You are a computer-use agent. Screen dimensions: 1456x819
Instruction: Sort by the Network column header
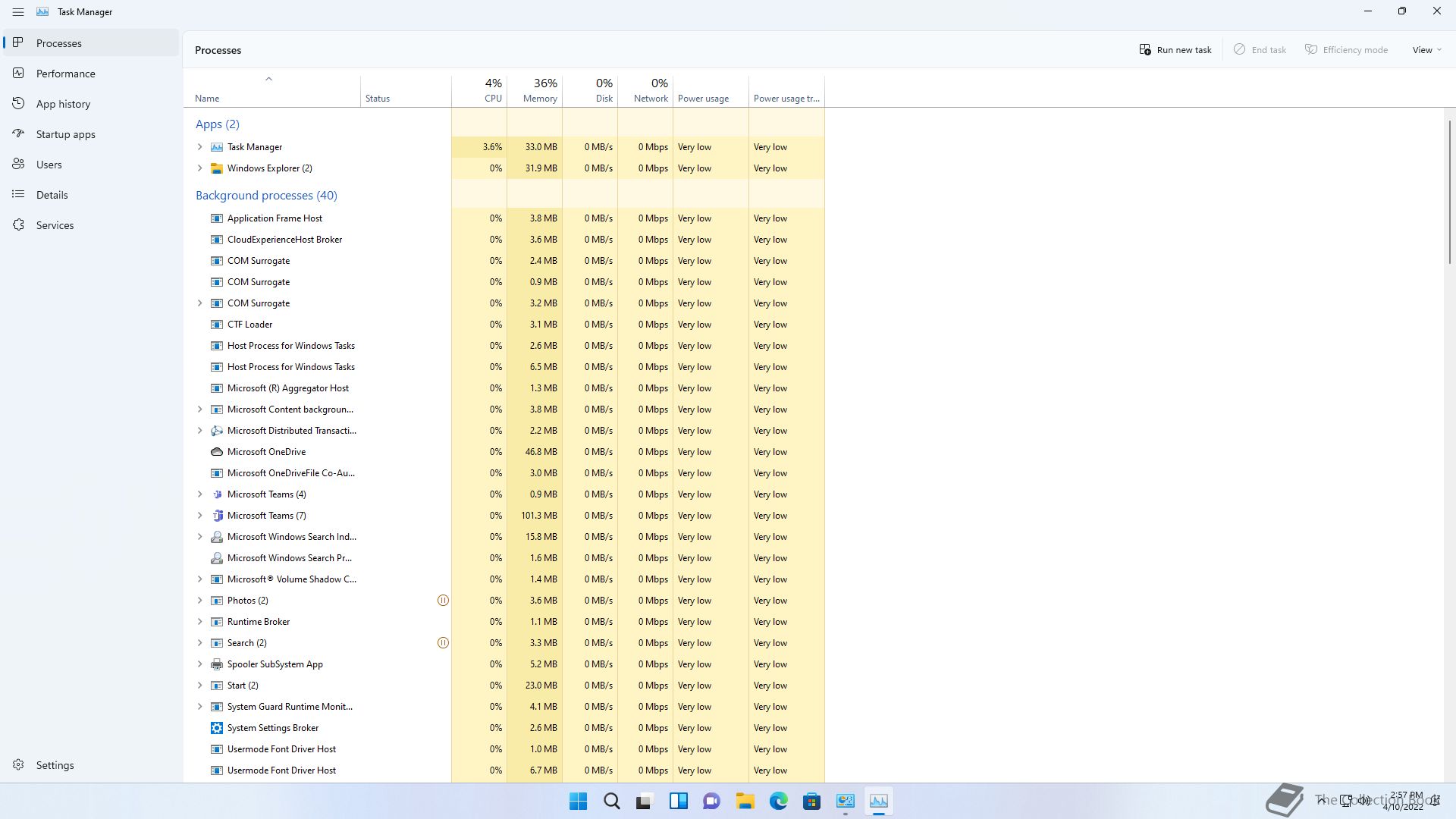pyautogui.click(x=645, y=90)
